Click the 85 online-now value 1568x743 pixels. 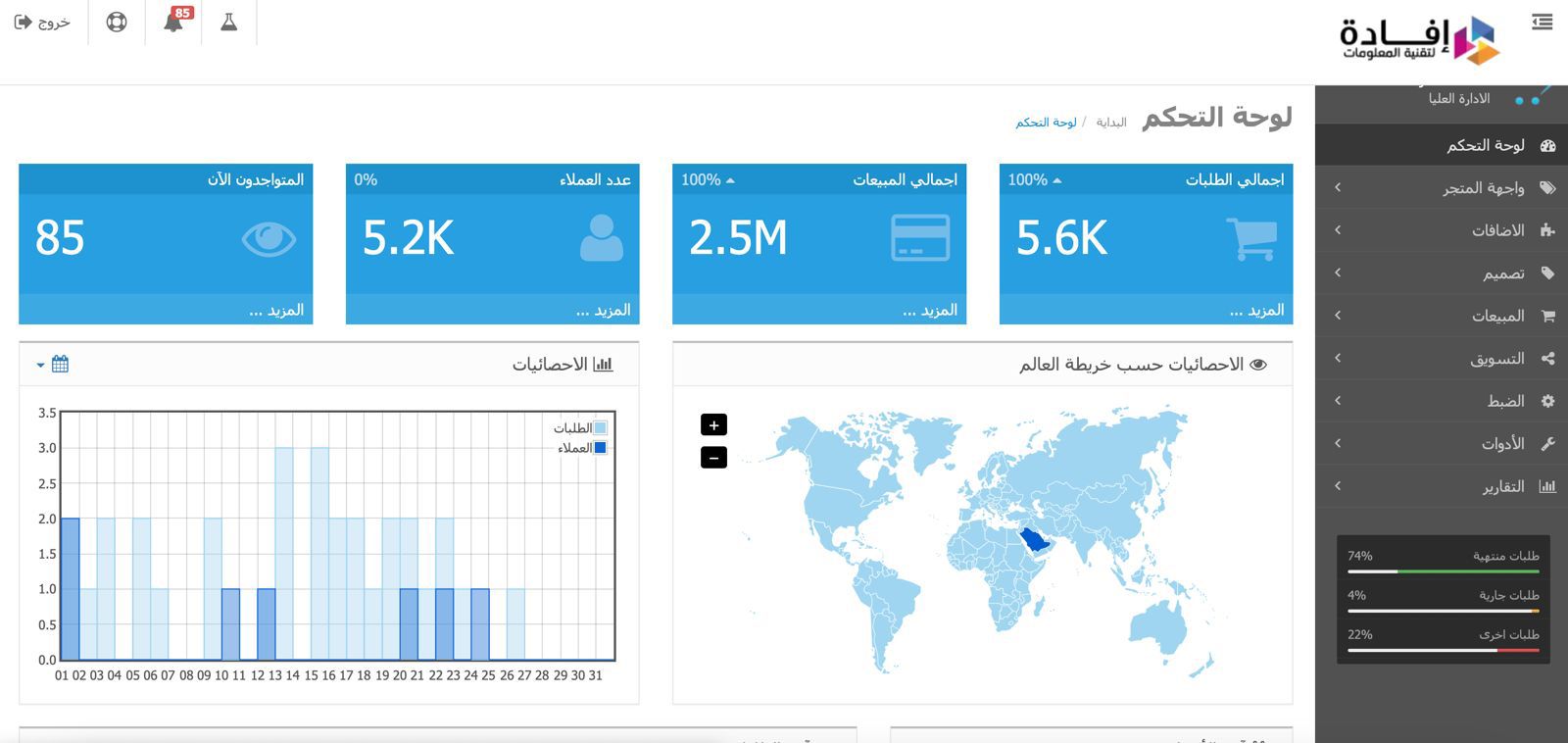point(60,238)
